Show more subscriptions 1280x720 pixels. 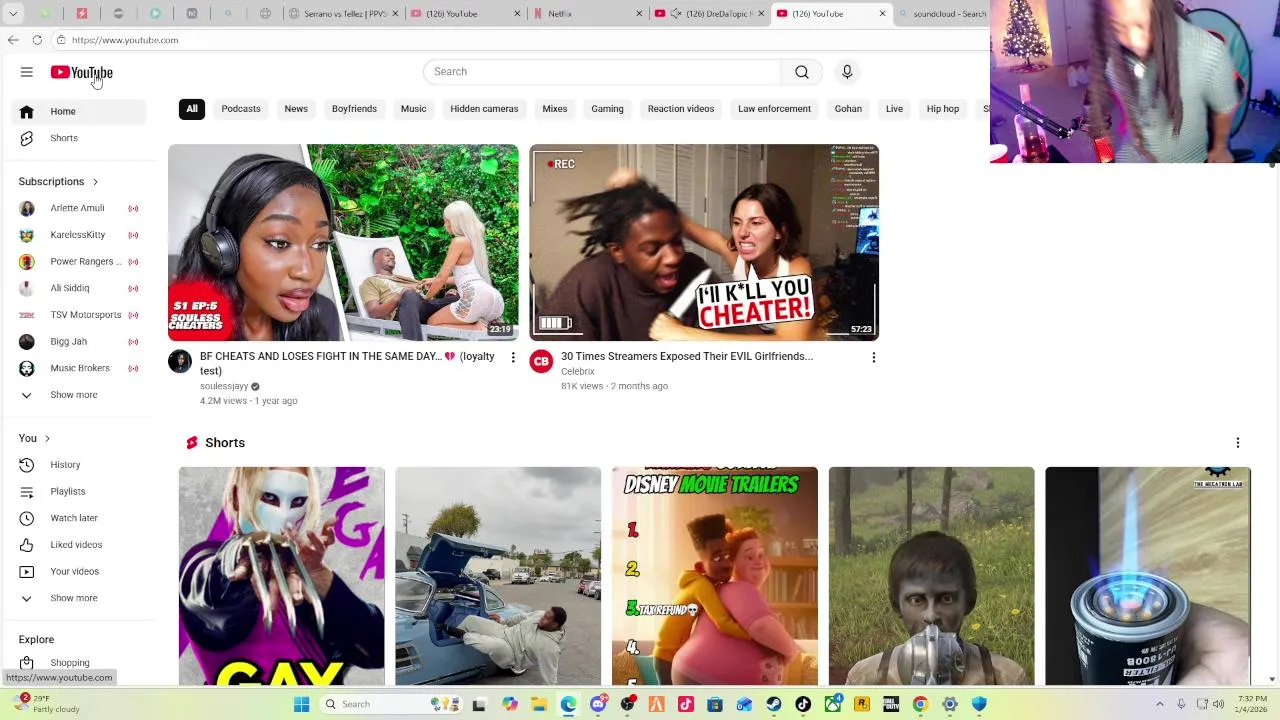tap(79, 395)
